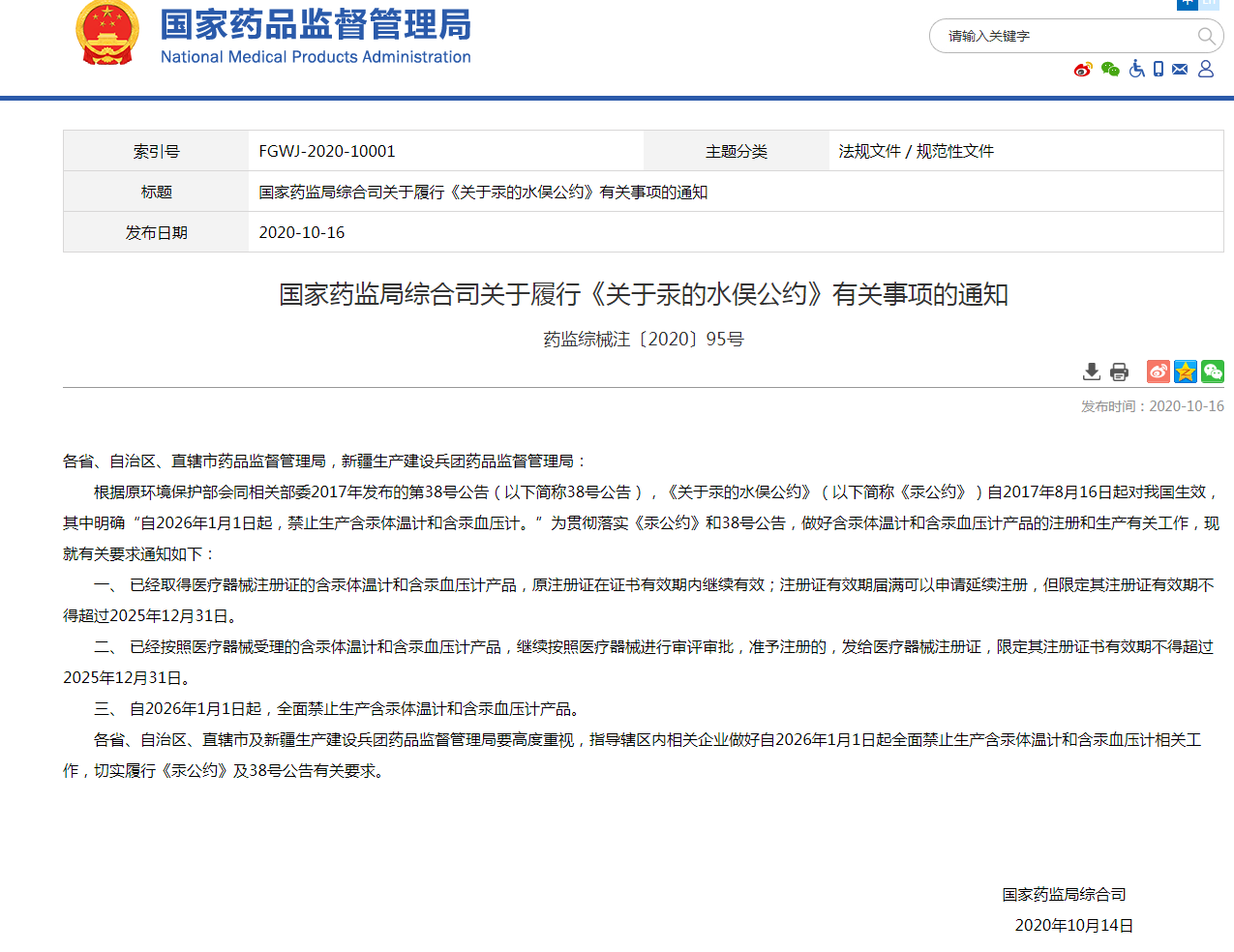The image size is (1234, 952).
Task: Click the search magnifier icon
Action: [1206, 37]
